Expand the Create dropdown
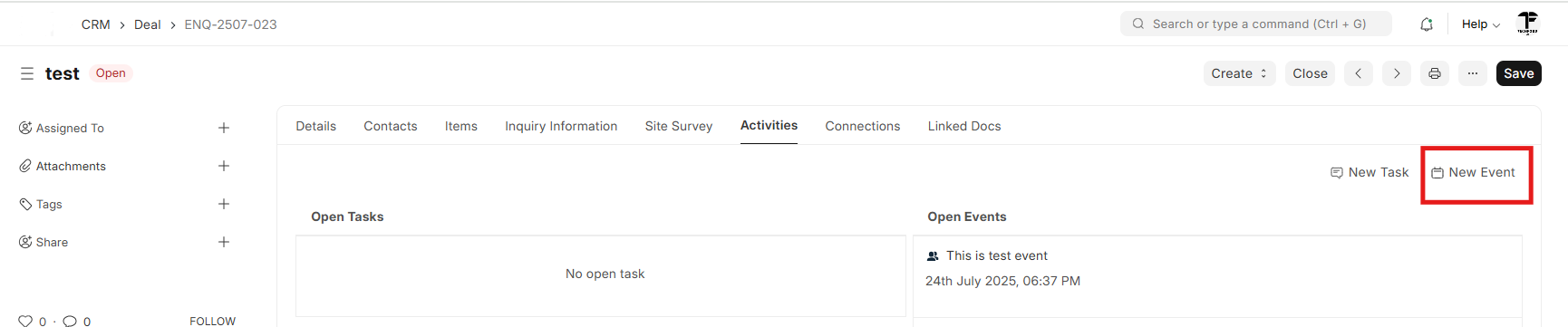Screen dimensions: 1568x327 (x=1239, y=73)
